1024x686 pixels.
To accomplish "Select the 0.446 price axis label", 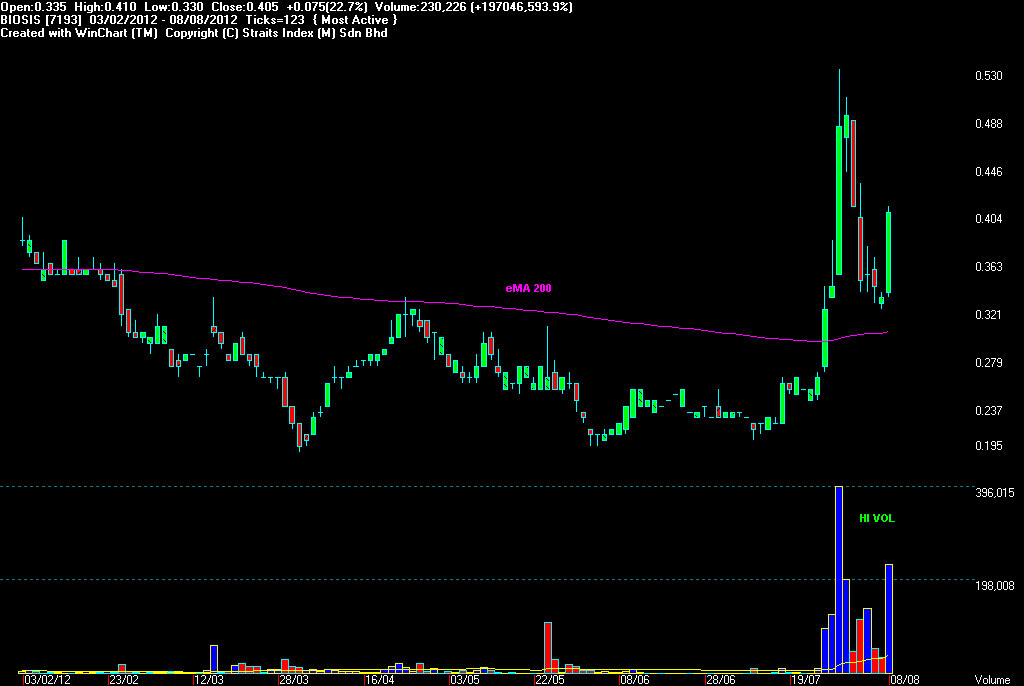I will coord(989,172).
